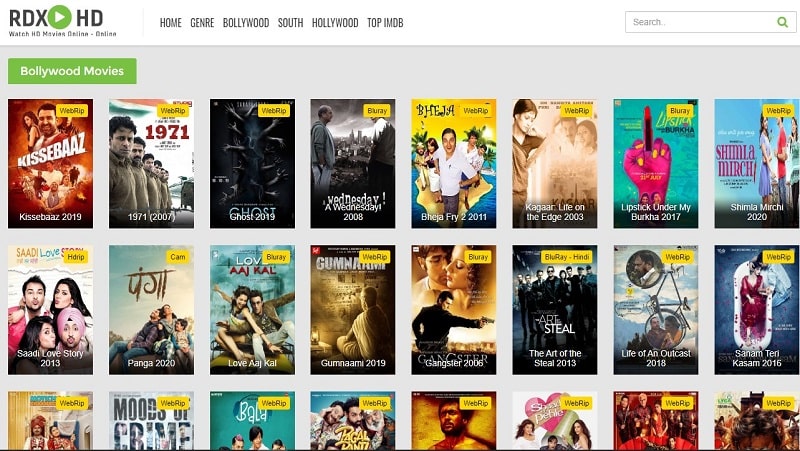800x451 pixels.
Task: Click the RDX HD site logo
Action: (62, 21)
